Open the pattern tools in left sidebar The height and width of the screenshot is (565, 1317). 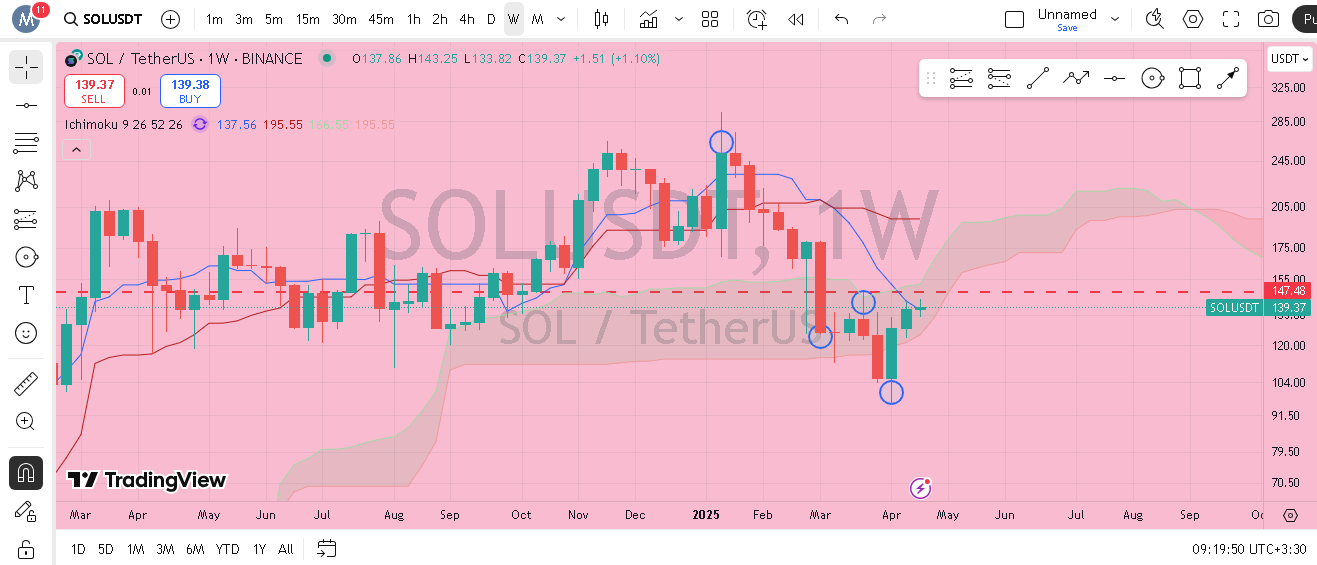coord(26,181)
